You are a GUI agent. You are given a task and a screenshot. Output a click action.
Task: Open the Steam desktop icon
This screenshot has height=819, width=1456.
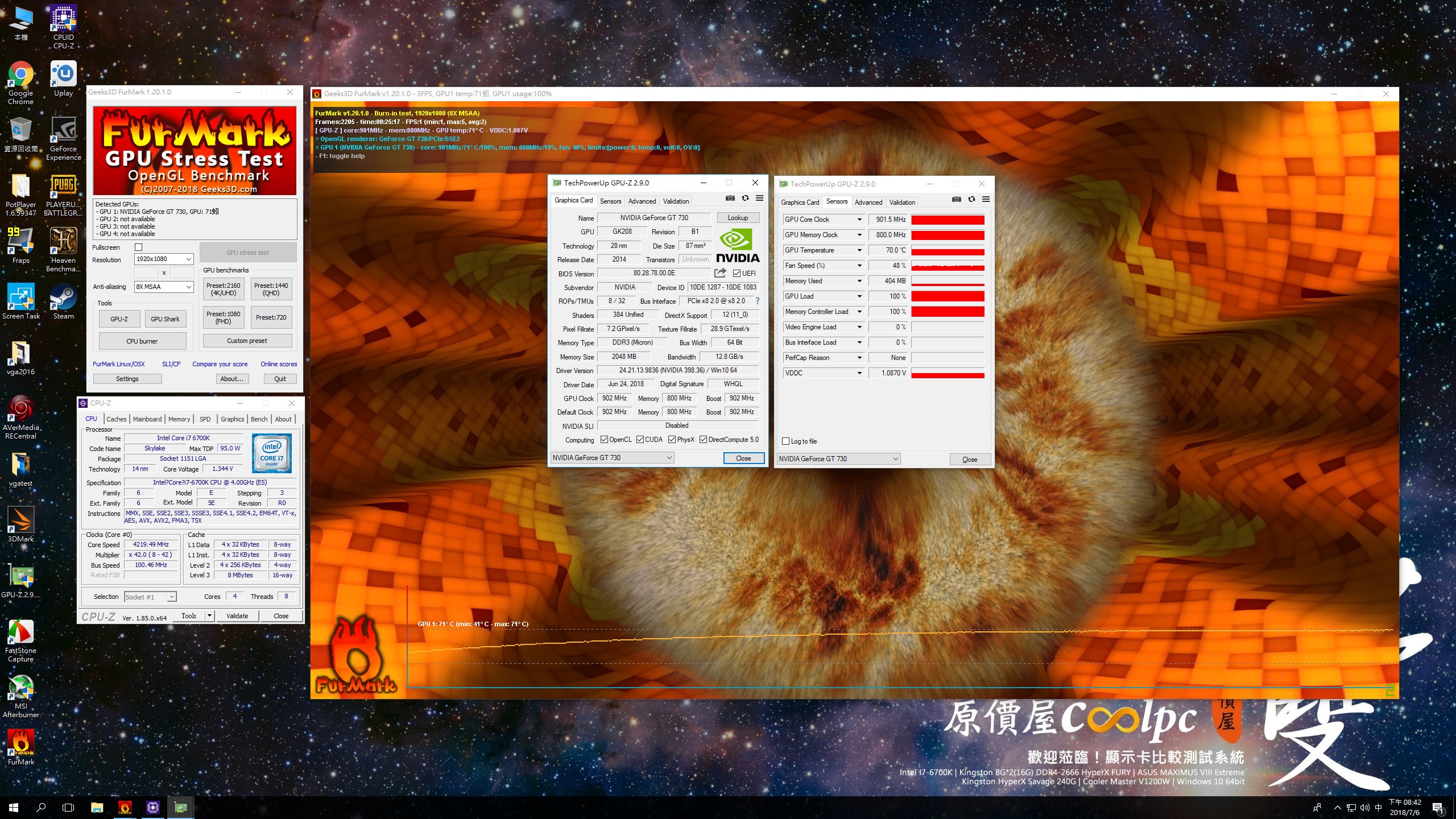click(x=63, y=301)
